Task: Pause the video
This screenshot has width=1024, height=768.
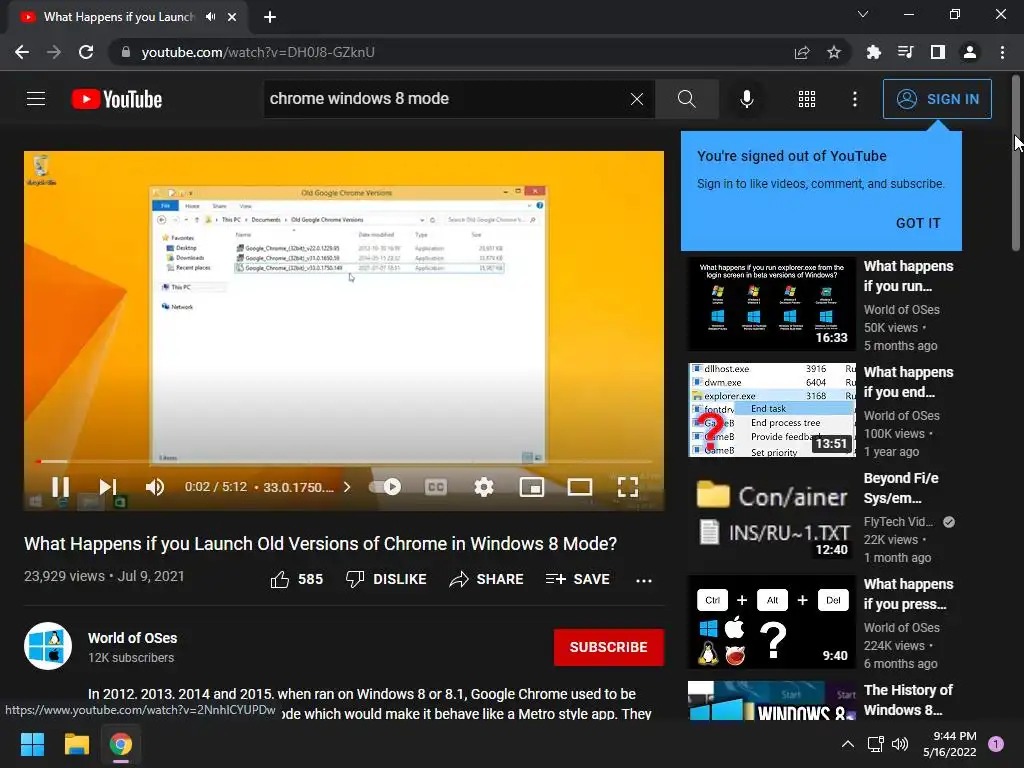Action: [x=61, y=487]
